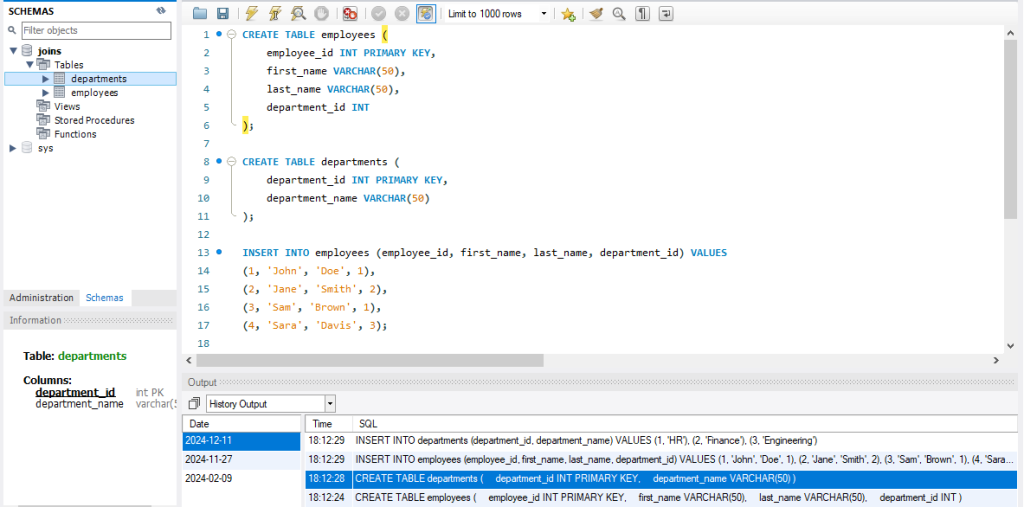Click line 10 department_name VARCHAR(50)
The image size is (1024, 507).
[348, 198]
